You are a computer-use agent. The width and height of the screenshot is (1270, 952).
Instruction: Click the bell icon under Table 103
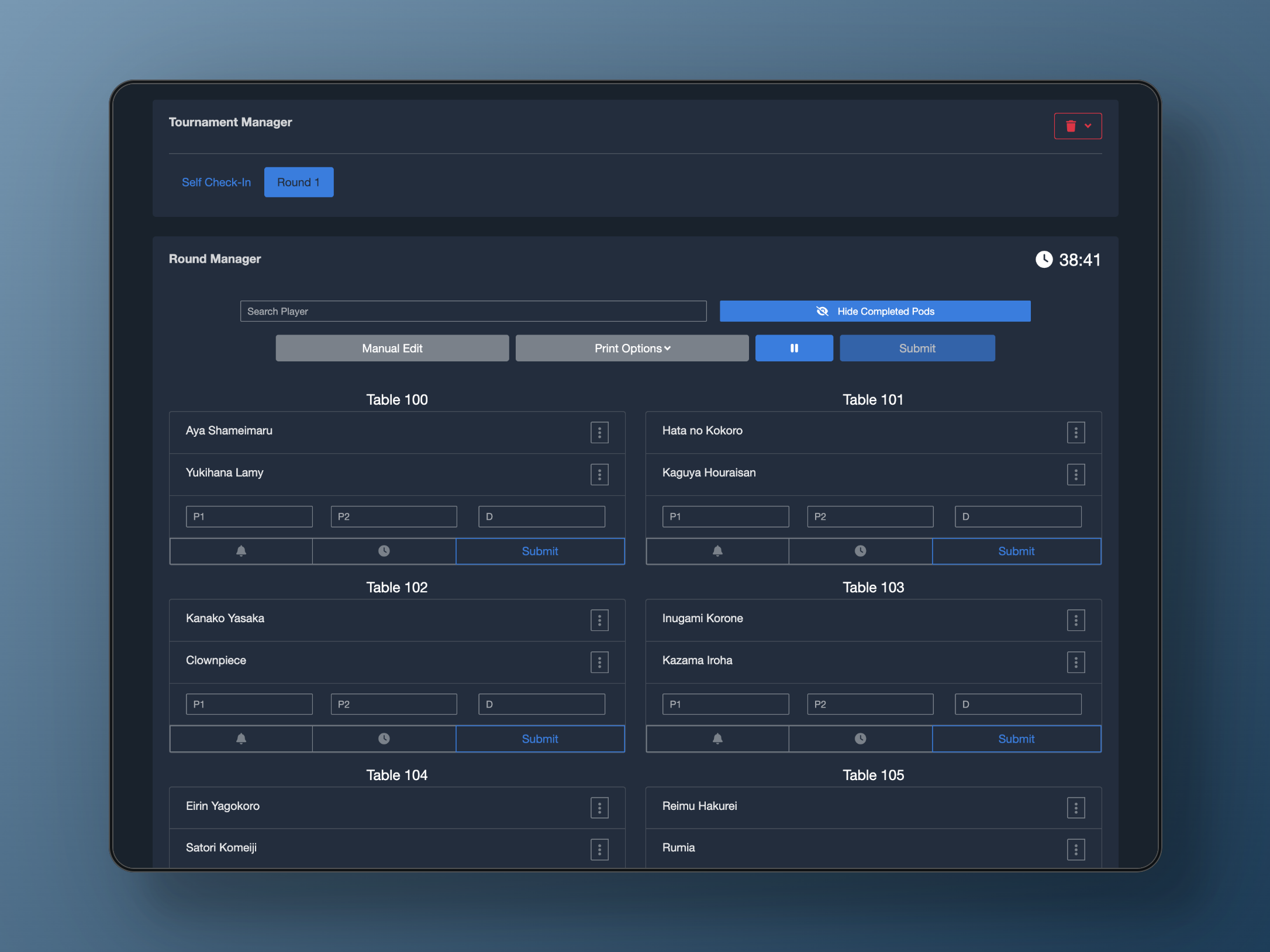pos(717,739)
